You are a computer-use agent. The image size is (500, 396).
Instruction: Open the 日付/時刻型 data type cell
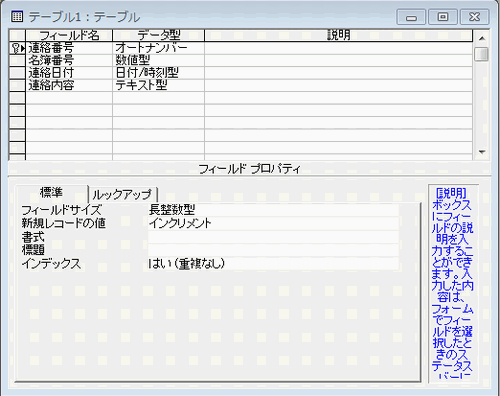tap(158, 73)
